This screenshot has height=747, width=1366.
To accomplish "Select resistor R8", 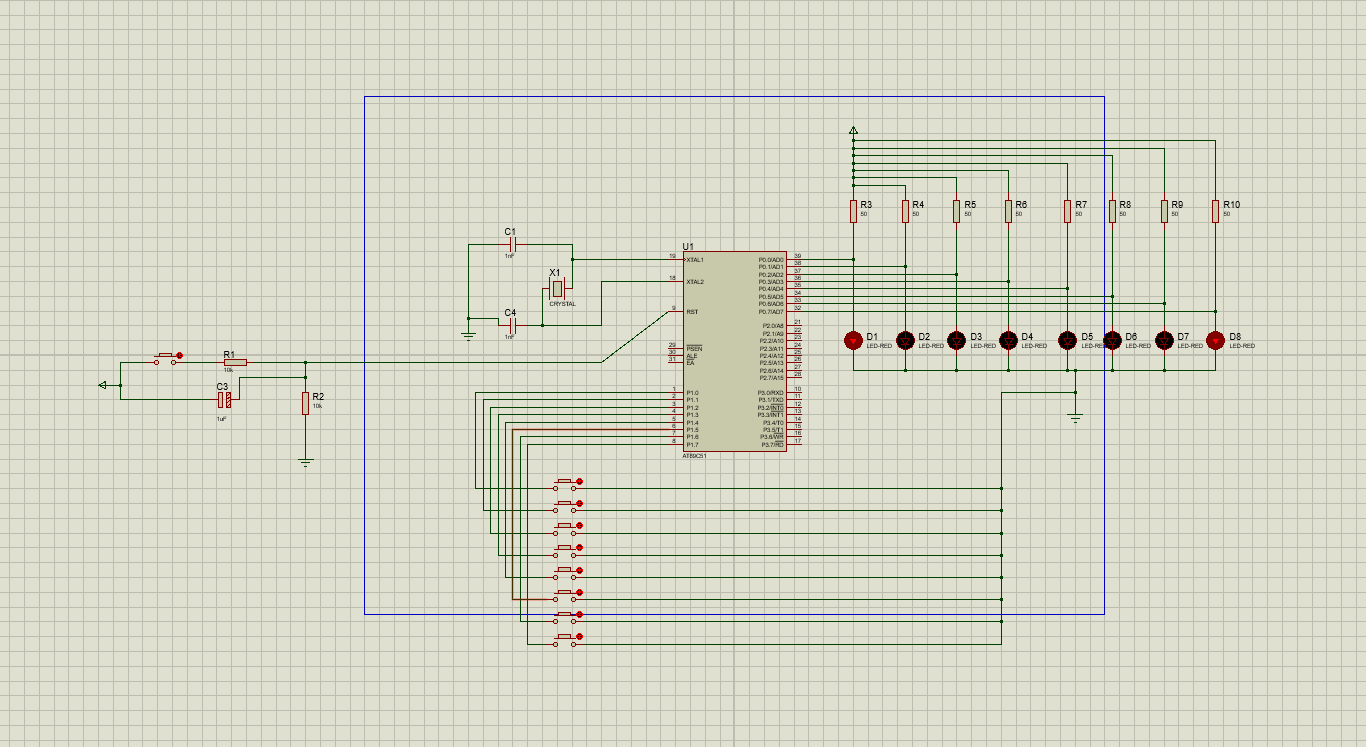I will coord(1112,211).
